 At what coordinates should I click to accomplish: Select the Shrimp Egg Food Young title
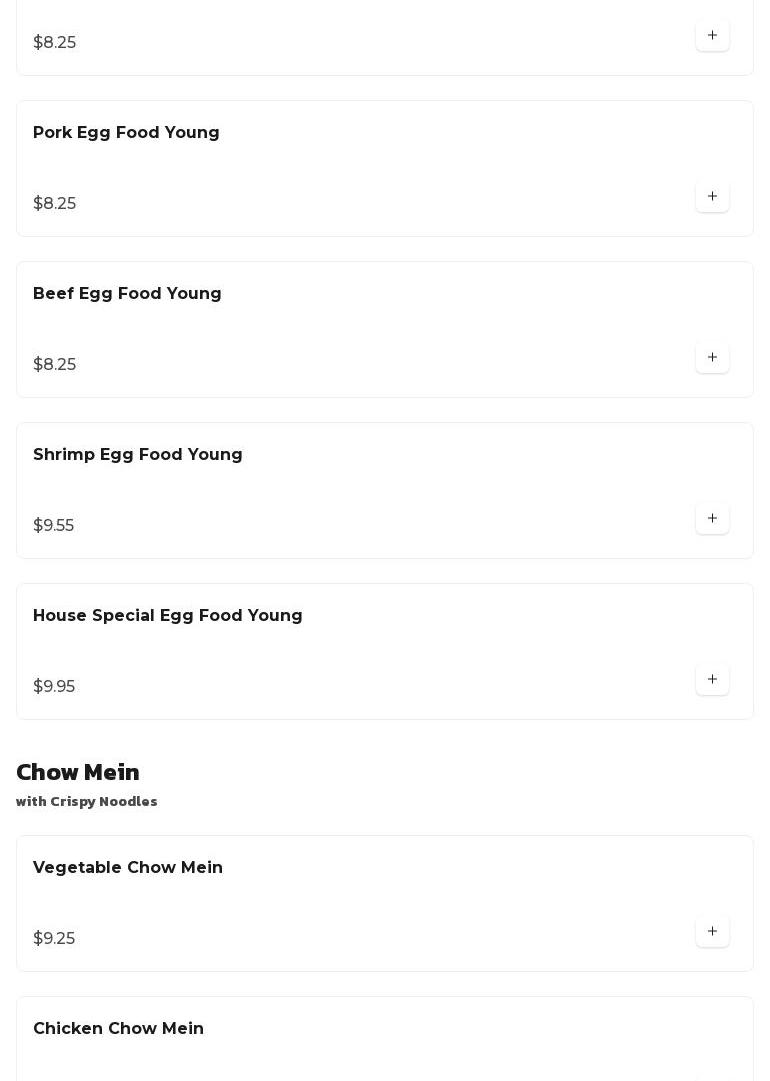click(x=138, y=455)
